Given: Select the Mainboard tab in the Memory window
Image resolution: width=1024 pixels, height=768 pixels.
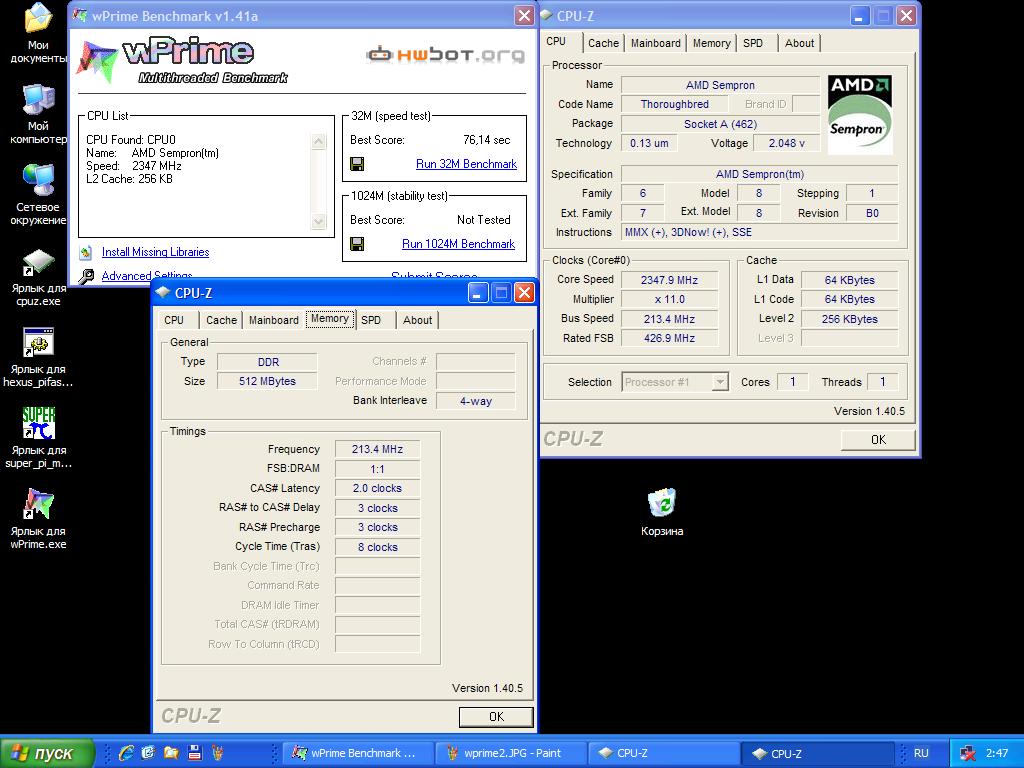Looking at the screenshot, I should click(x=274, y=320).
